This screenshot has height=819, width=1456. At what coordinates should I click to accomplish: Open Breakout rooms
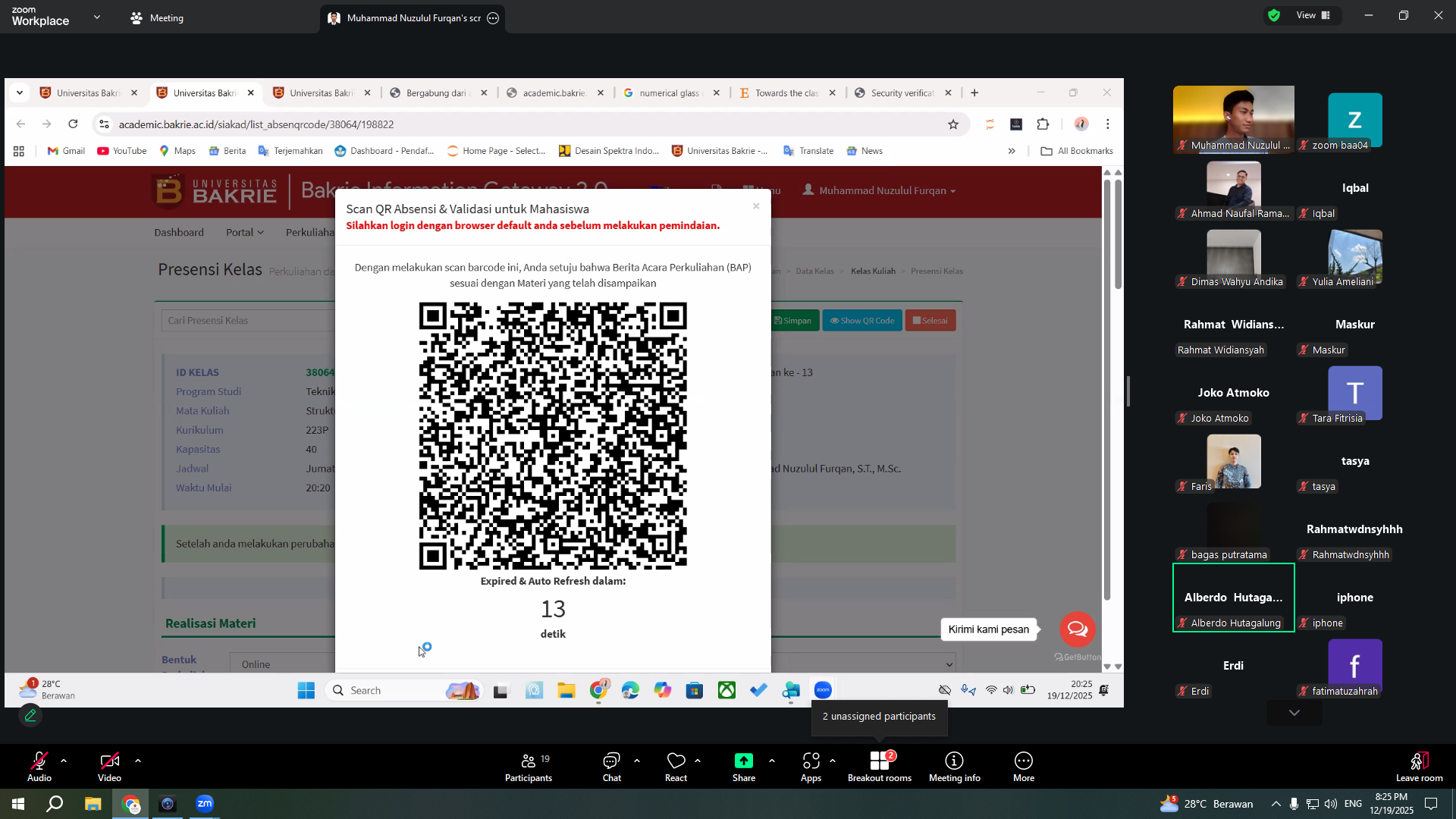tap(880, 766)
